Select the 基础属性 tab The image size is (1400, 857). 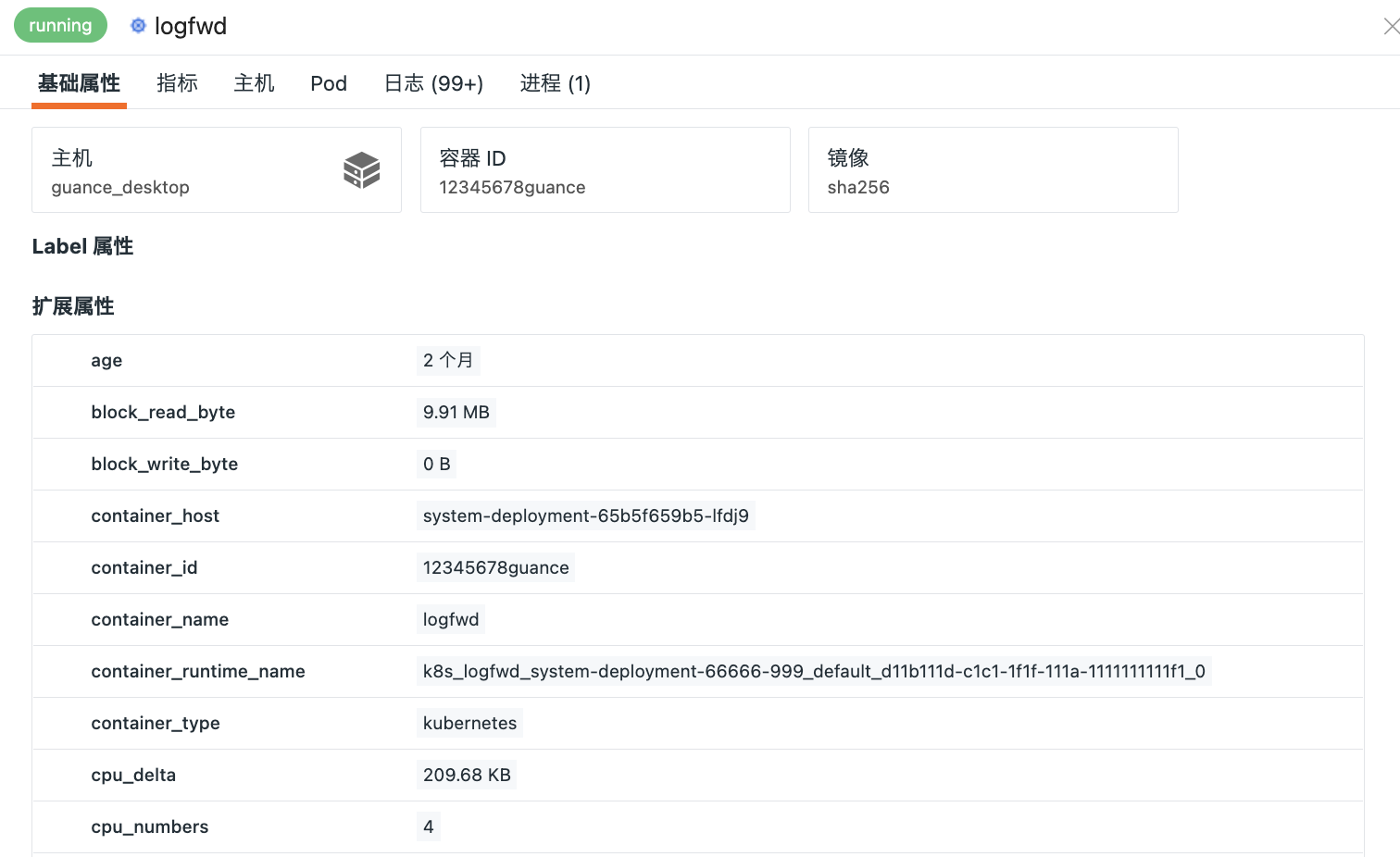click(79, 83)
